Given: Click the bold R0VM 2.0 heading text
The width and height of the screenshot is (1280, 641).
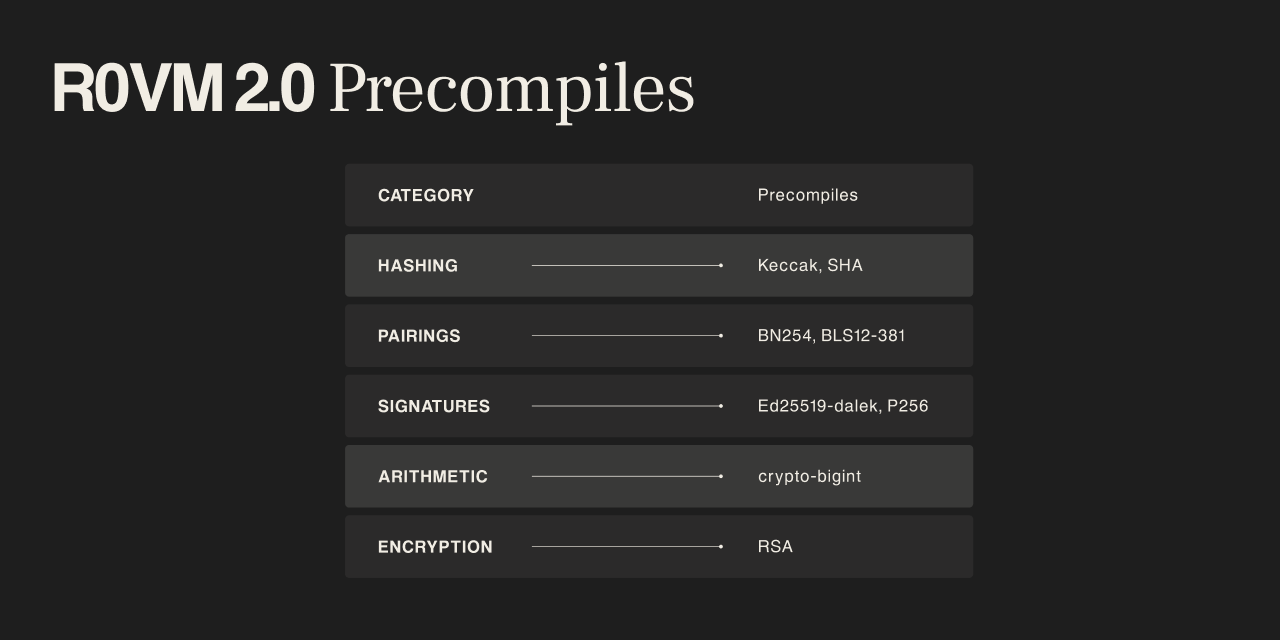Looking at the screenshot, I should click(x=183, y=88).
